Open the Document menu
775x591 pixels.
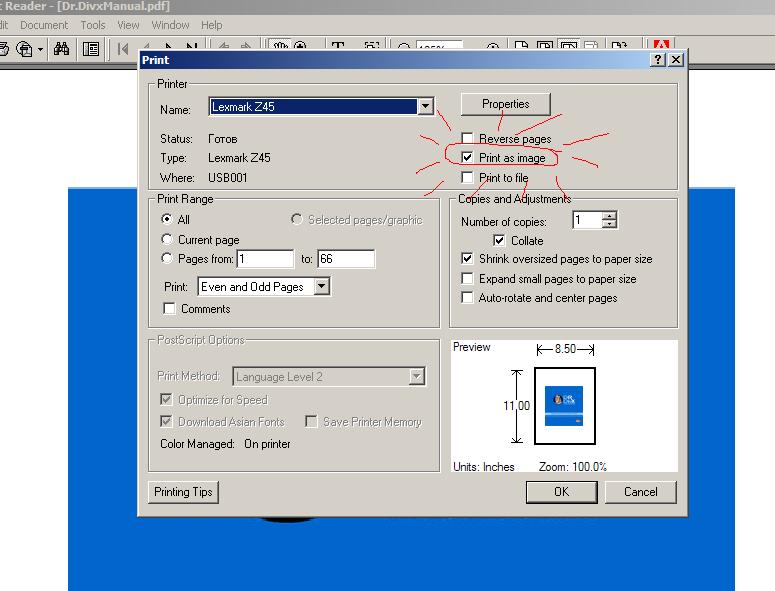tap(44, 25)
